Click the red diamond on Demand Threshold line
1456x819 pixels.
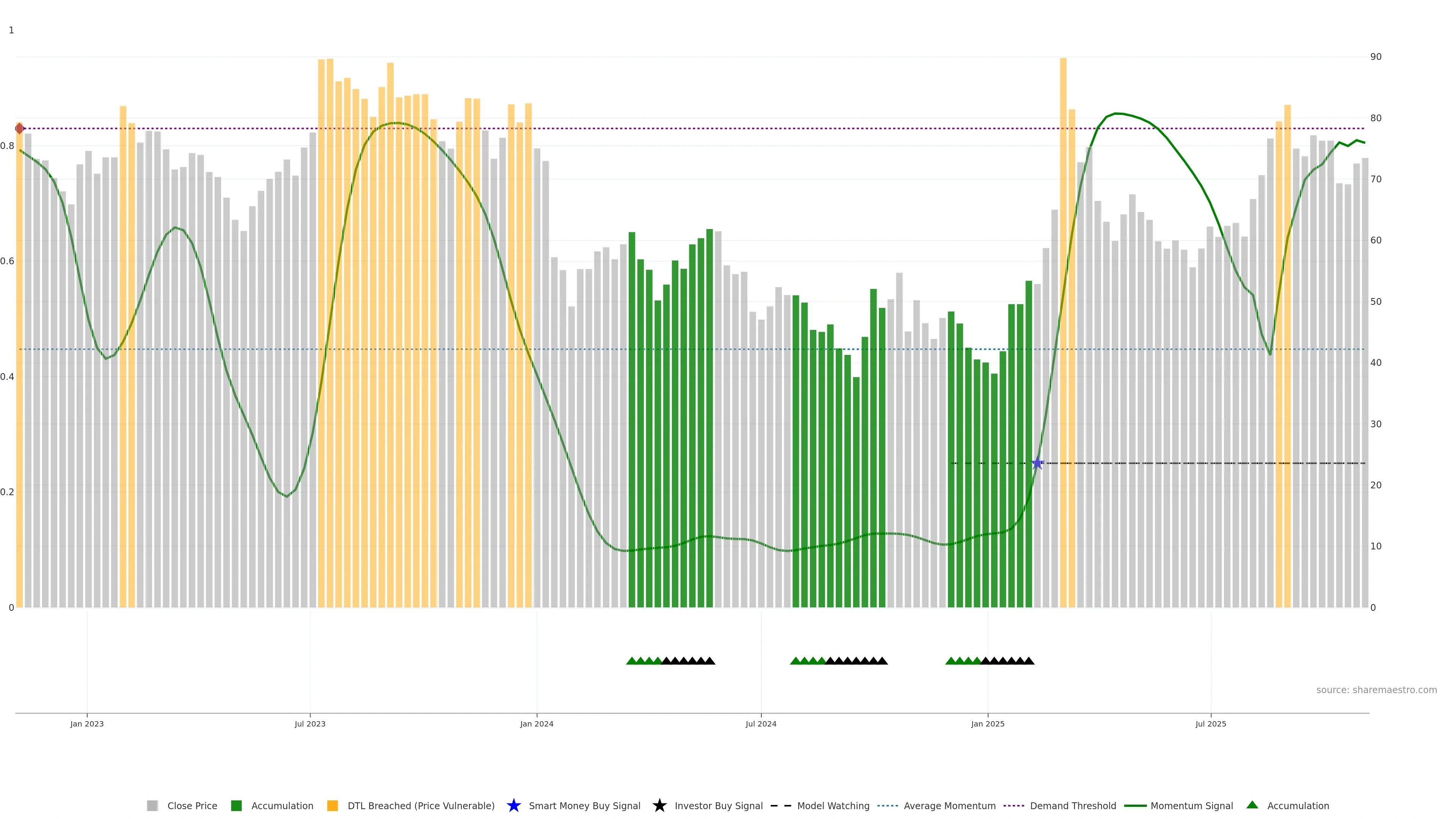click(x=20, y=128)
